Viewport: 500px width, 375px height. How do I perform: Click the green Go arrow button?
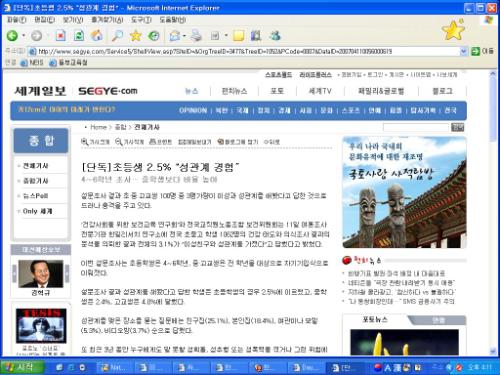476,51
